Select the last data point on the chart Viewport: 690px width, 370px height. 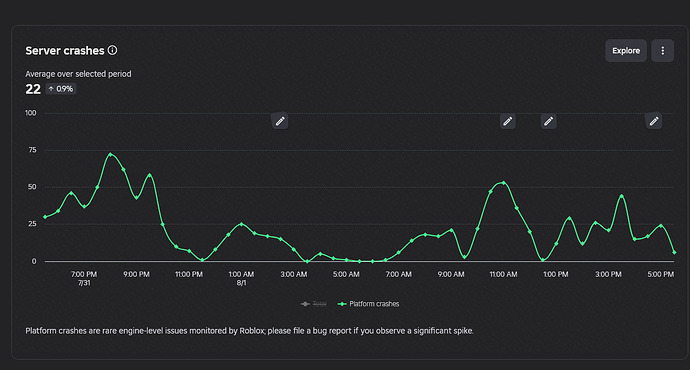pyautogui.click(x=674, y=253)
